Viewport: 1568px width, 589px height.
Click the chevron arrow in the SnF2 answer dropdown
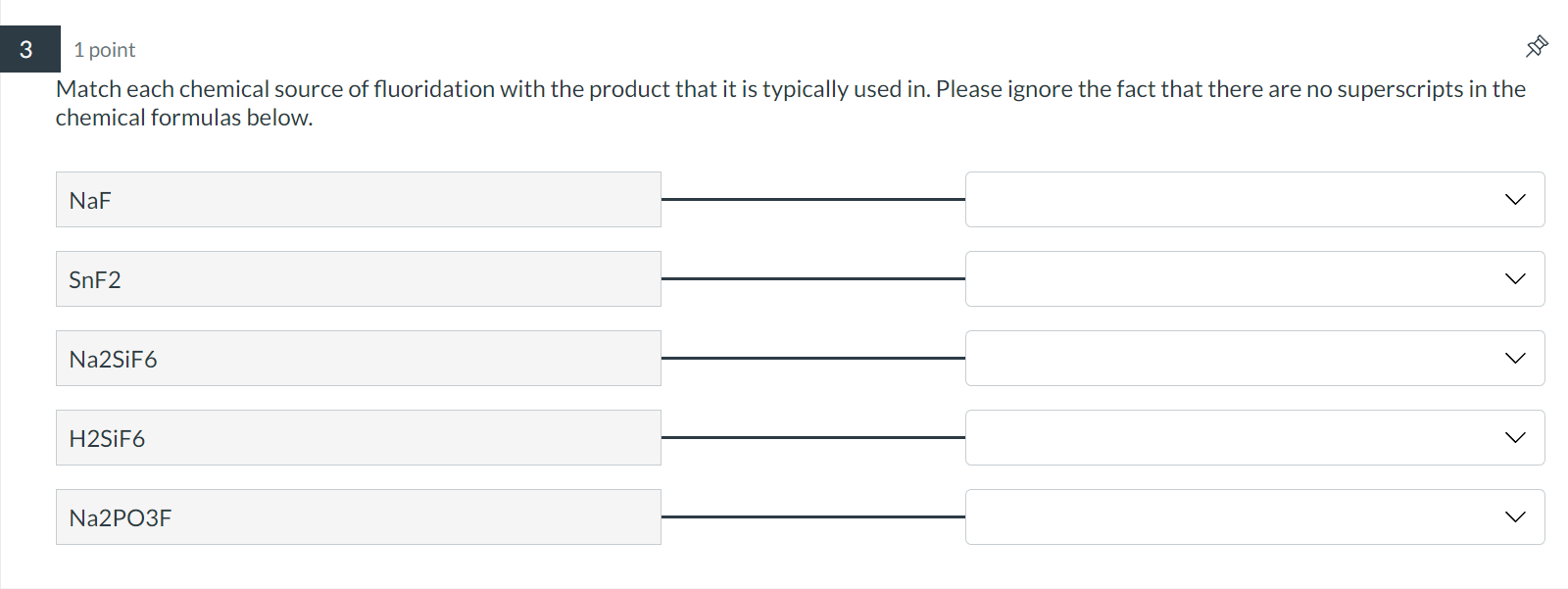click(1514, 279)
